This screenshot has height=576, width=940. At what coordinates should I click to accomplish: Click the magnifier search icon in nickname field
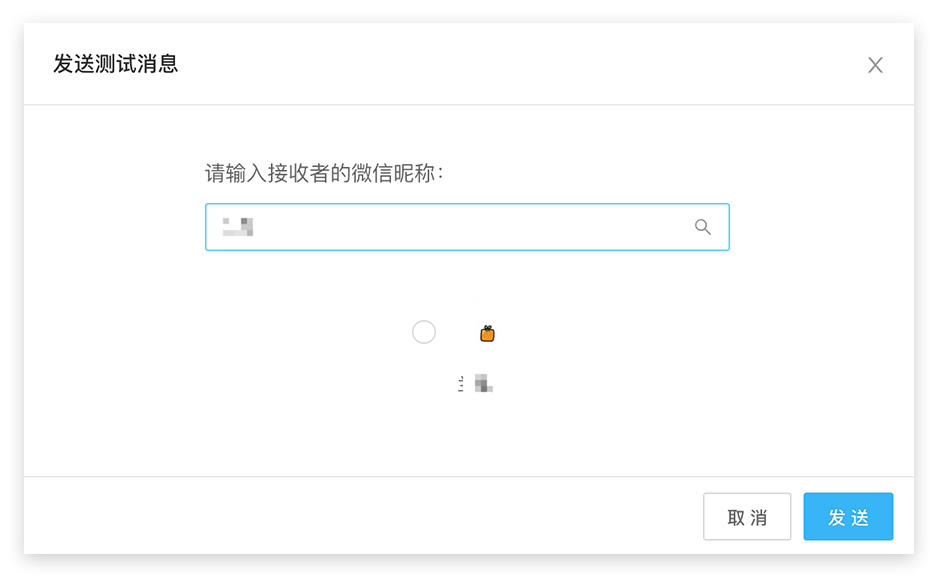pyautogui.click(x=703, y=227)
